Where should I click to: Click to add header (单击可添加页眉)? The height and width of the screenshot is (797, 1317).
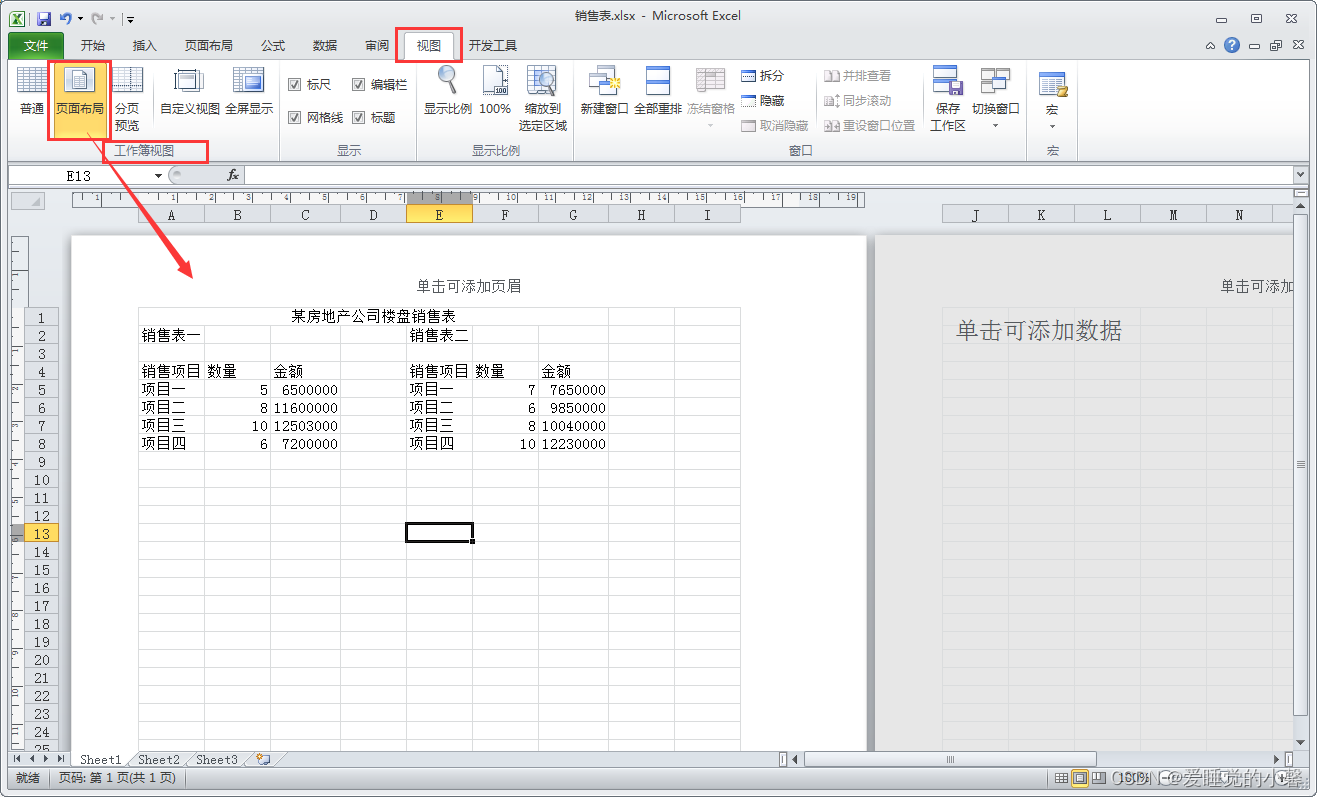[469, 286]
